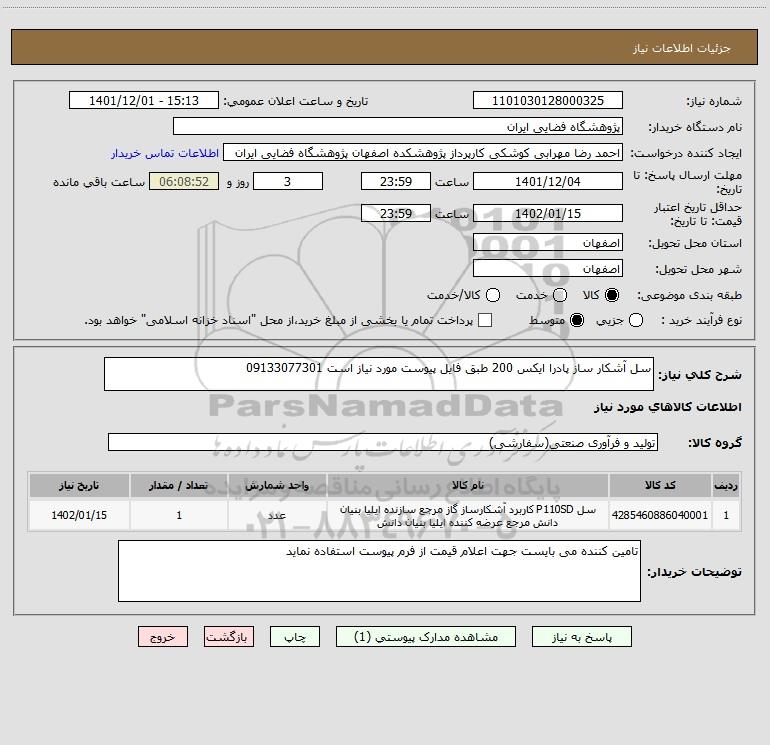This screenshot has width=770, height=745.
Task: Click the گروه کالا label
Action: [715, 443]
